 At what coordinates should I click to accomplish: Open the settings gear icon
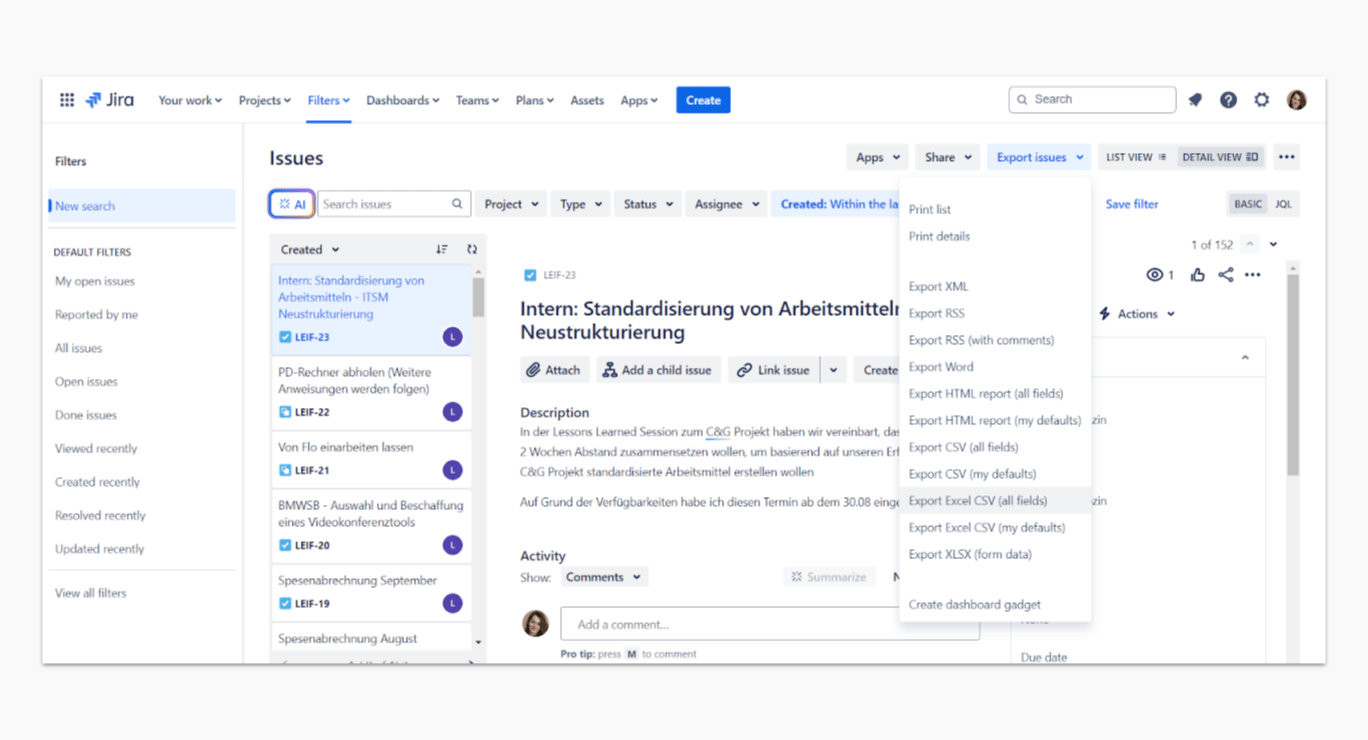1262,100
